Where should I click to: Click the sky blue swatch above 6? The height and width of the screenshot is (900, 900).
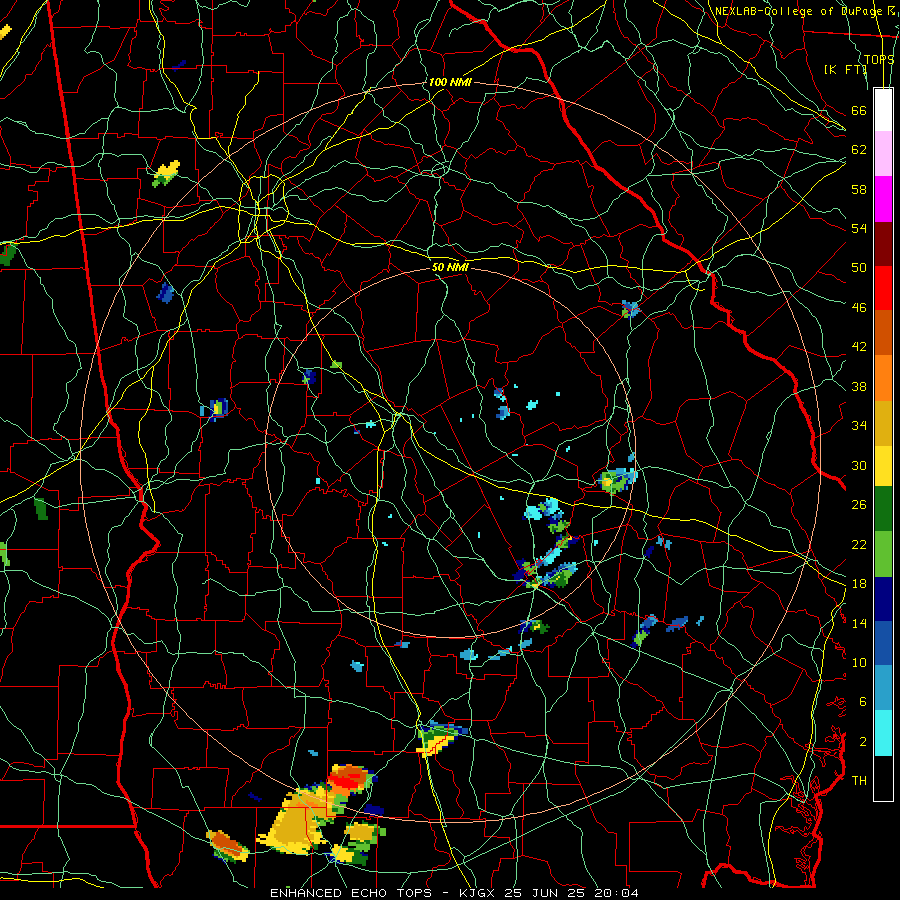point(883,688)
